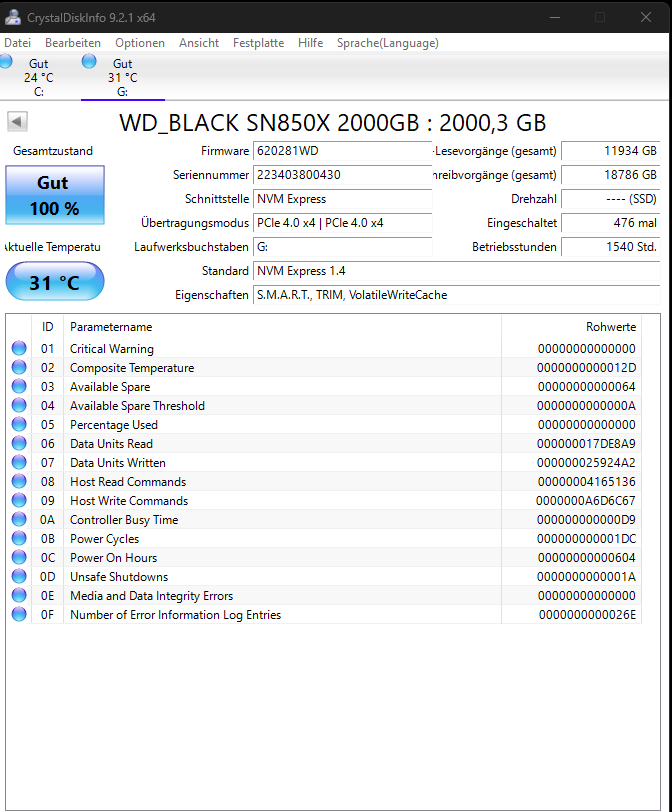Click status orb for Critical Warning row
672x812 pixels.
pyautogui.click(x=19, y=348)
